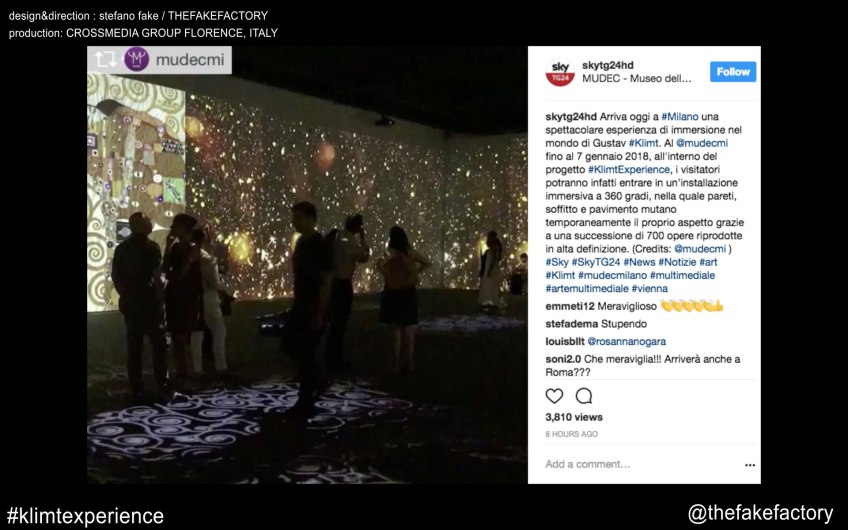The image size is (848, 530).
Task: Click the video of the Klimt installation
Action: (x=307, y=265)
